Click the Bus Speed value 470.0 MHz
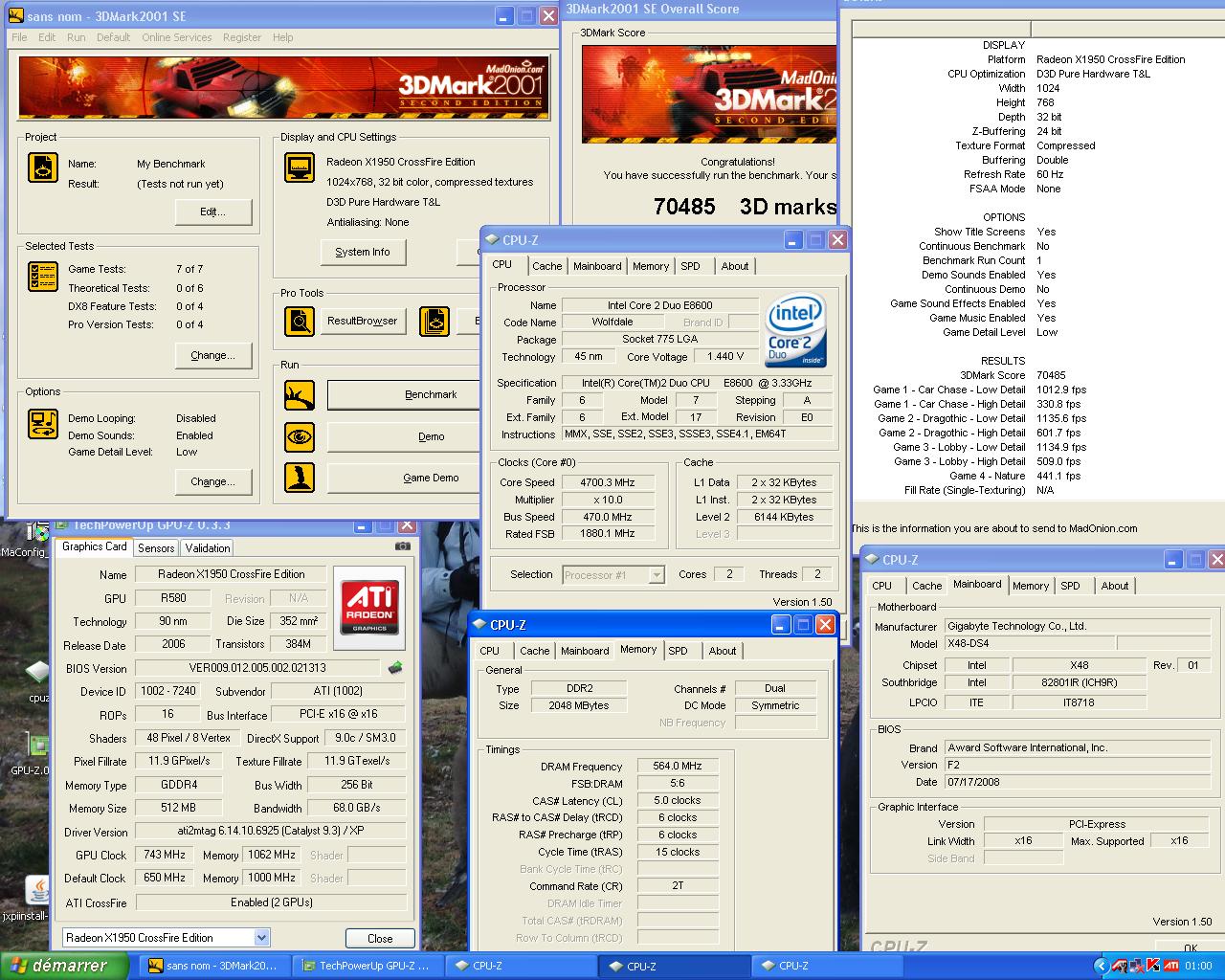This screenshot has width=1225, height=980. click(608, 517)
